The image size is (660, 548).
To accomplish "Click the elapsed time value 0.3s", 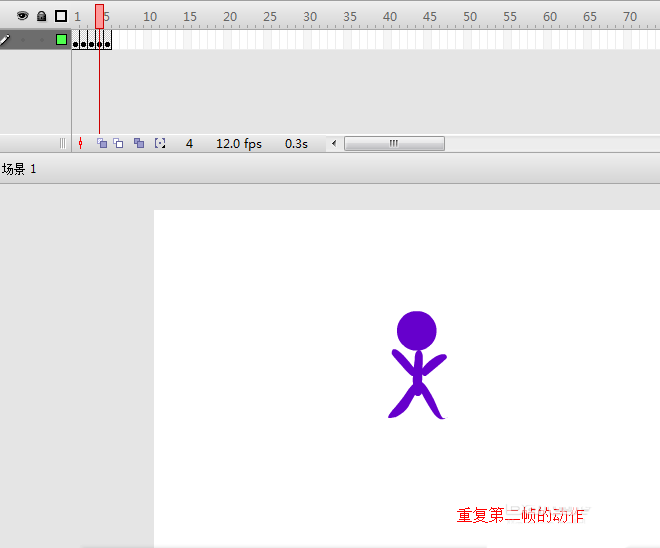I will 296,144.
